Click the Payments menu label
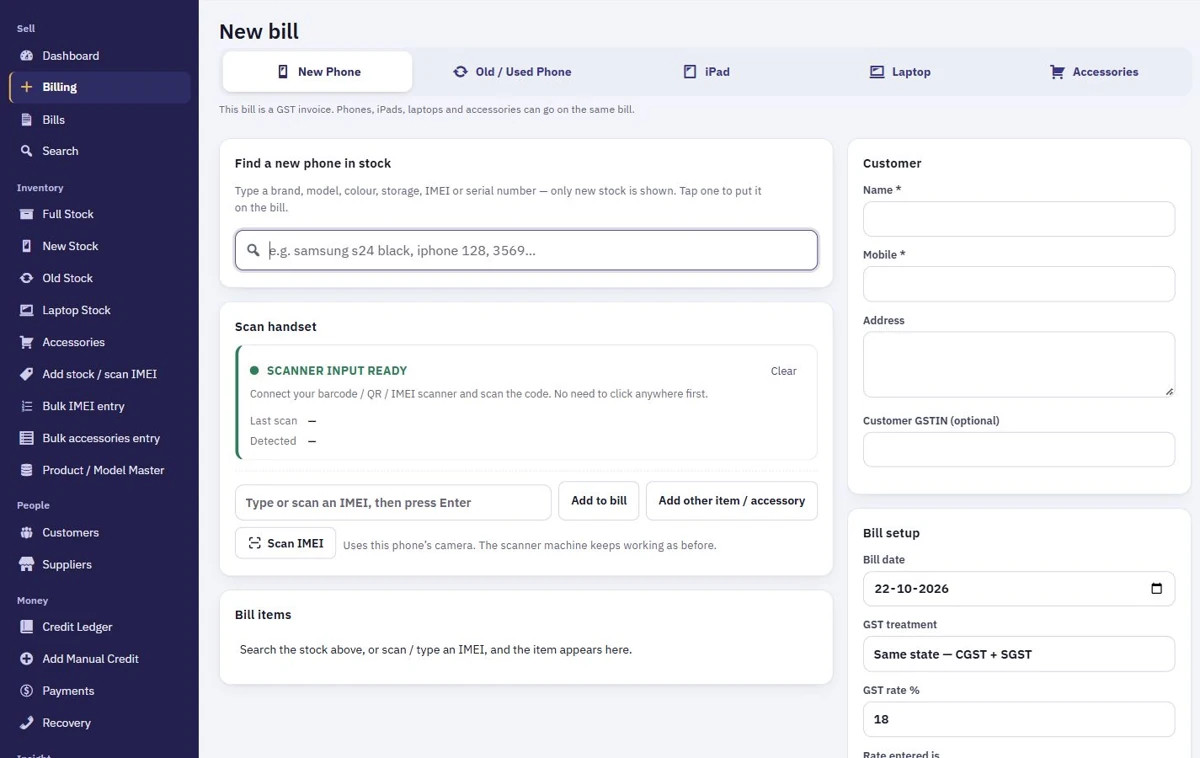 coord(68,691)
